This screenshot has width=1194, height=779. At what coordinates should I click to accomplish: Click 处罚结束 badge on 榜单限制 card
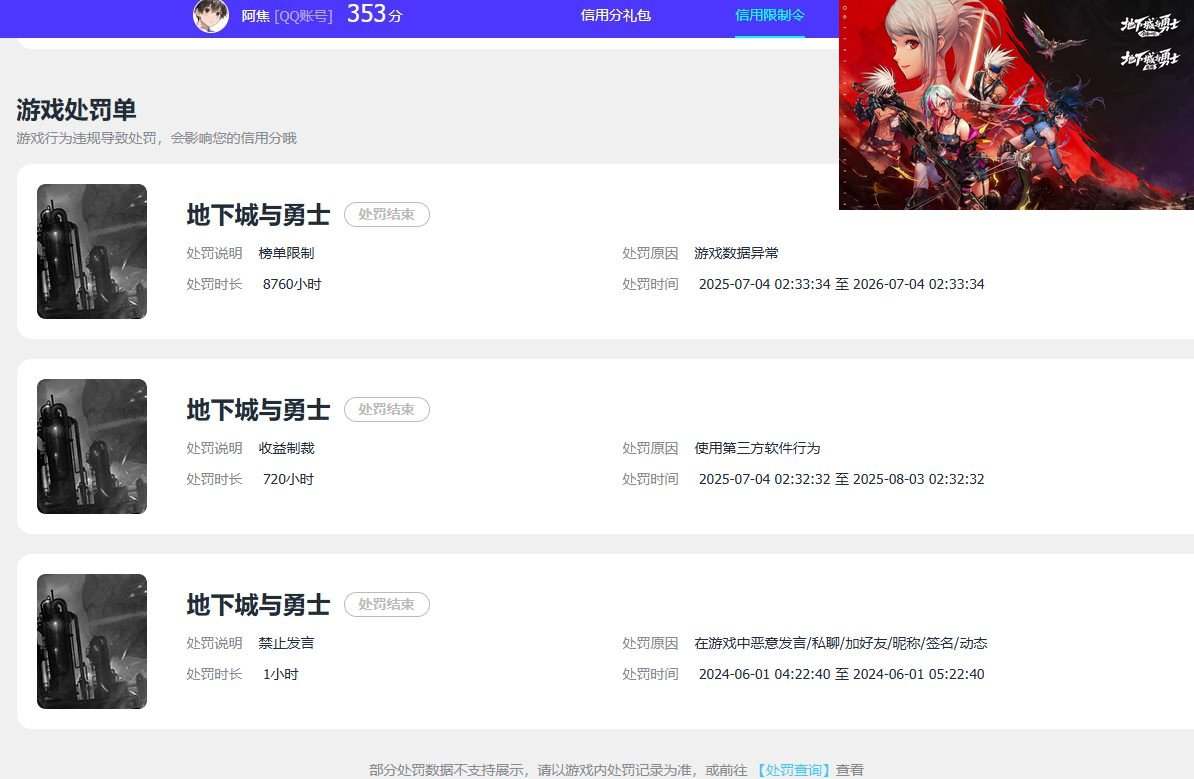point(387,214)
